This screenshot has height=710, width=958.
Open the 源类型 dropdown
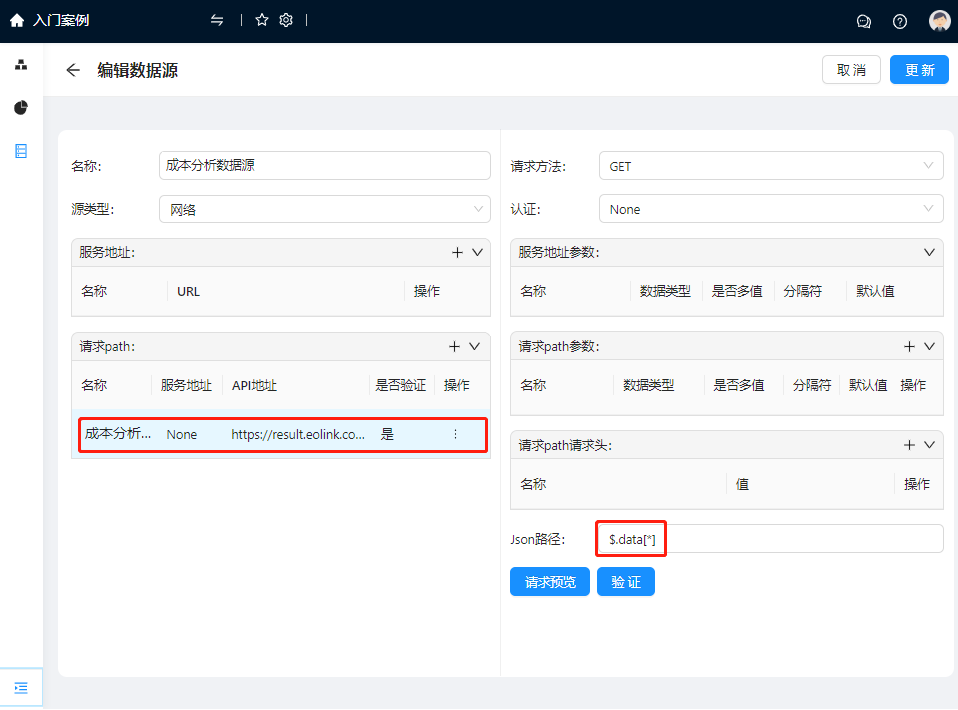click(x=324, y=209)
